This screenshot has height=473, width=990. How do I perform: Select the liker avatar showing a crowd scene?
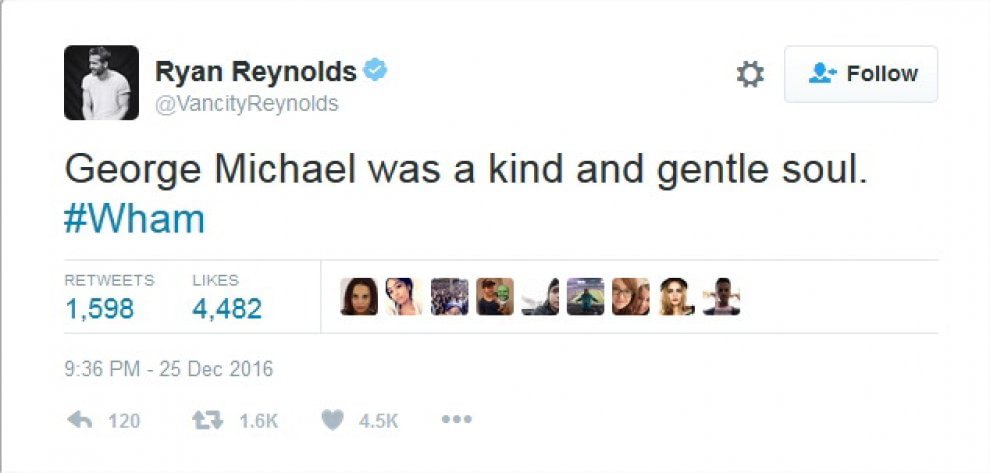[449, 297]
